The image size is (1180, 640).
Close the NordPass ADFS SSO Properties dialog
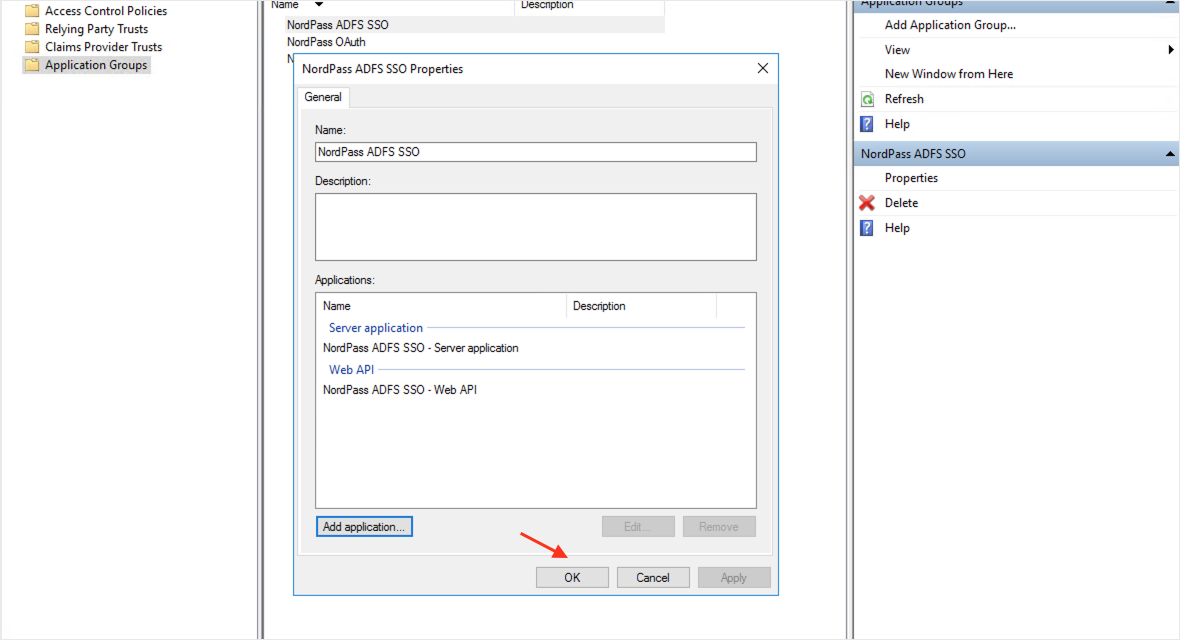[x=762, y=69]
